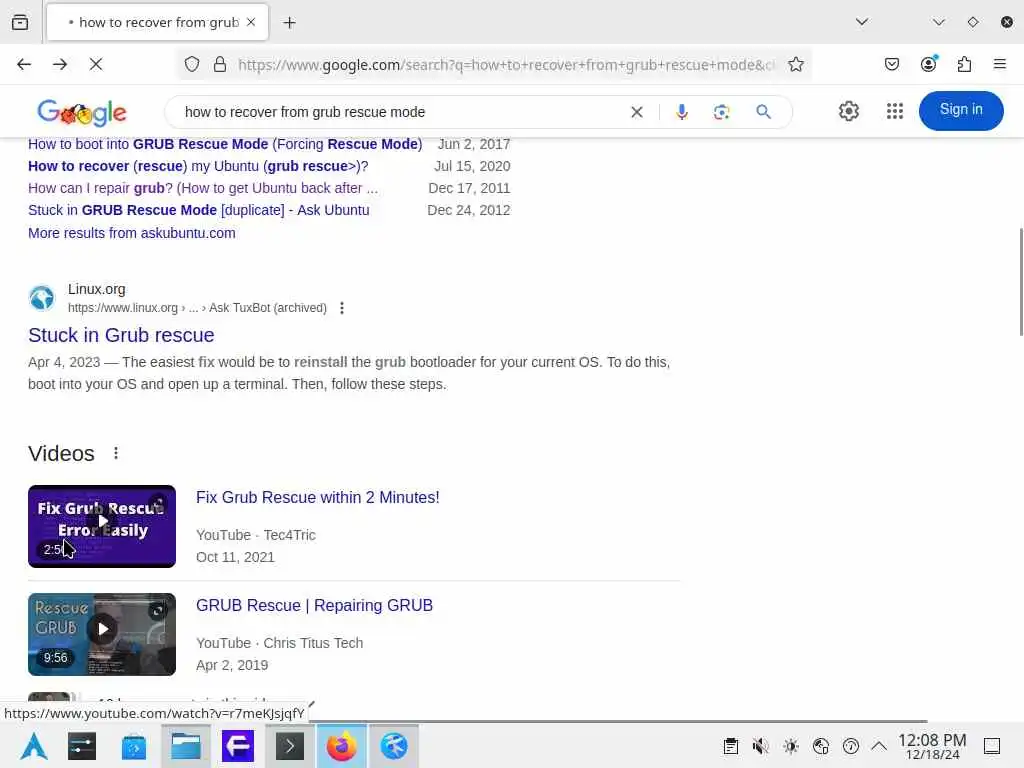Screen dimensions: 1024x768
Task: Click the 12:08 PM clock
Action: 932,746
